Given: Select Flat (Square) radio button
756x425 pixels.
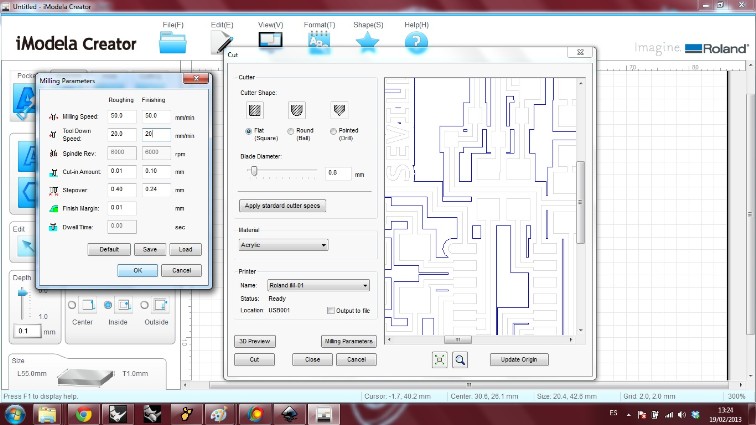Looking at the screenshot, I should pyautogui.click(x=248, y=131).
